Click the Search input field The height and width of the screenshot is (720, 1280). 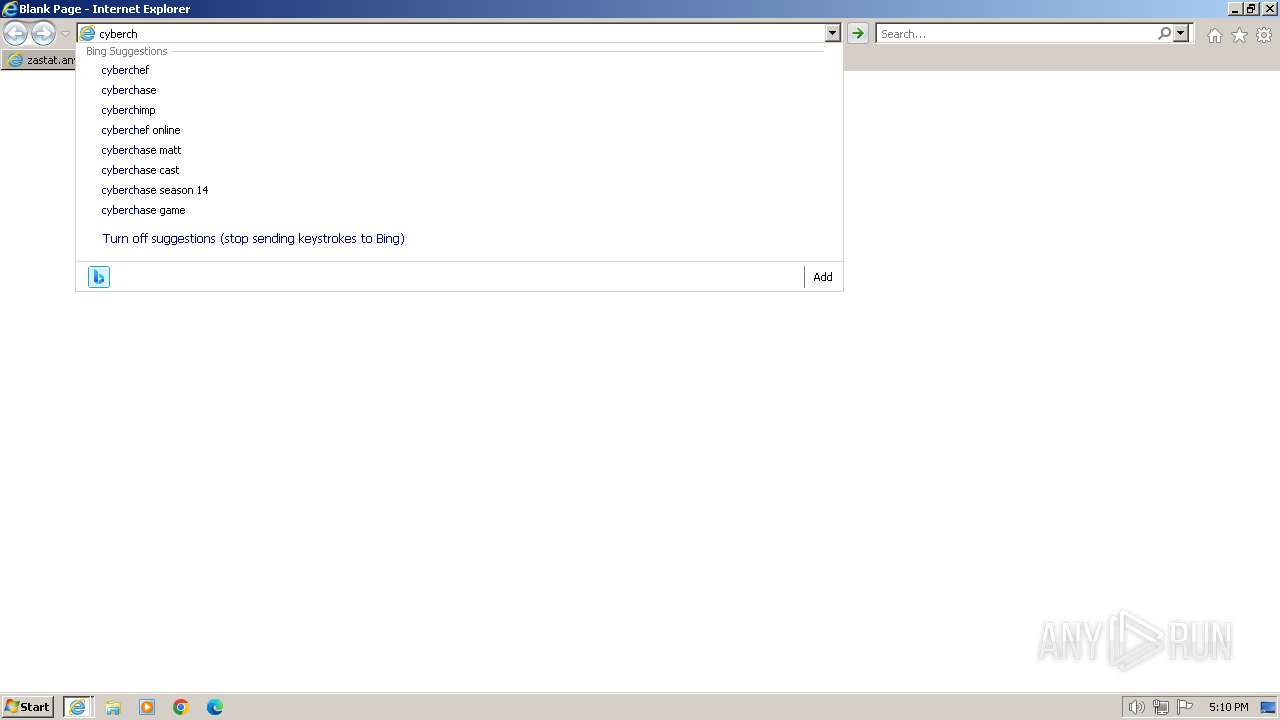pos(1016,33)
